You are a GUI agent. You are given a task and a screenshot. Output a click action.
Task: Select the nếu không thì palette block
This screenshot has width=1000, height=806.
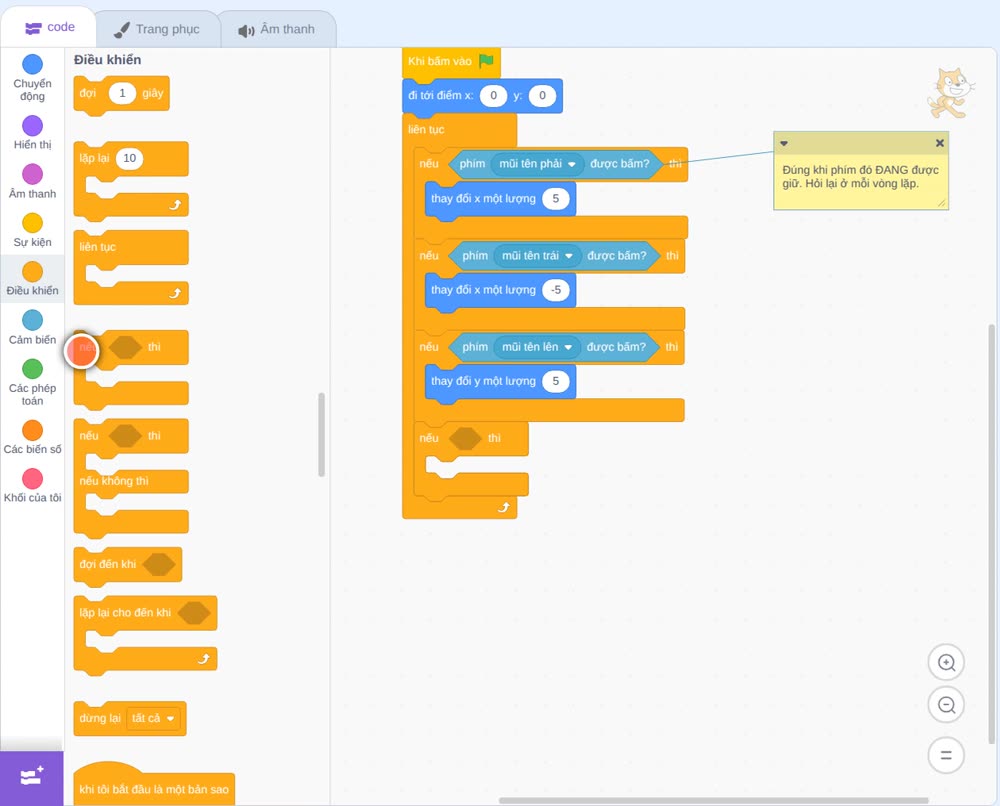point(114,481)
